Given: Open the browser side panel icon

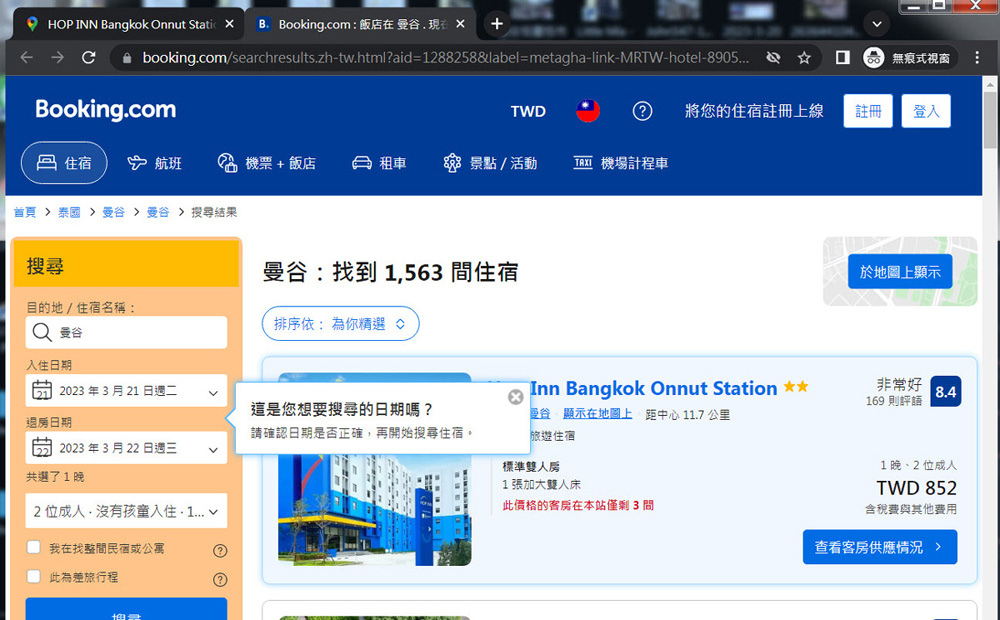Looking at the screenshot, I should pyautogui.click(x=842, y=57).
